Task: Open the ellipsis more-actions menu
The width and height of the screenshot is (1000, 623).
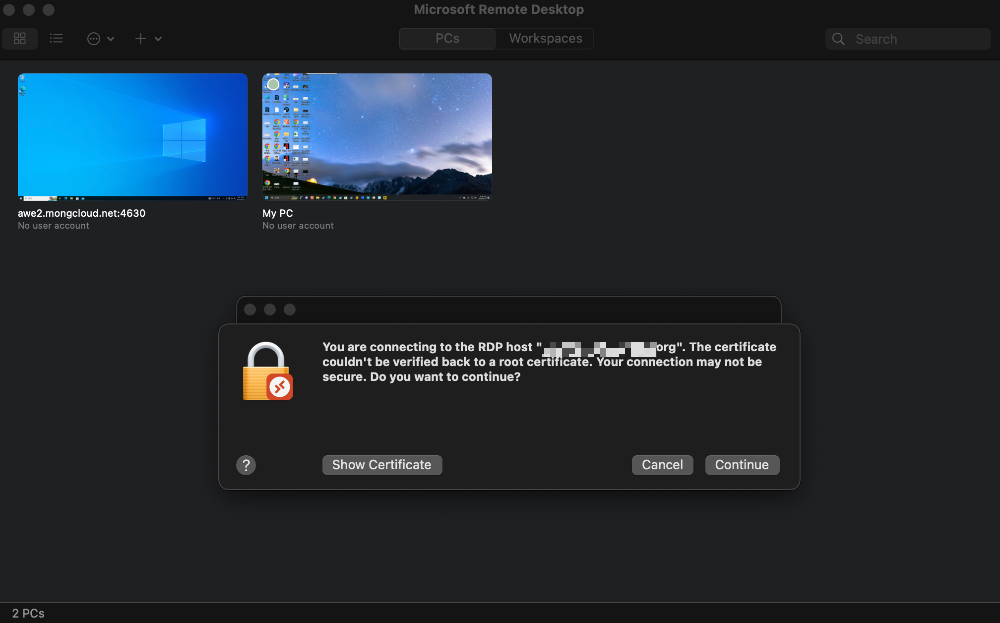Action: [100, 39]
